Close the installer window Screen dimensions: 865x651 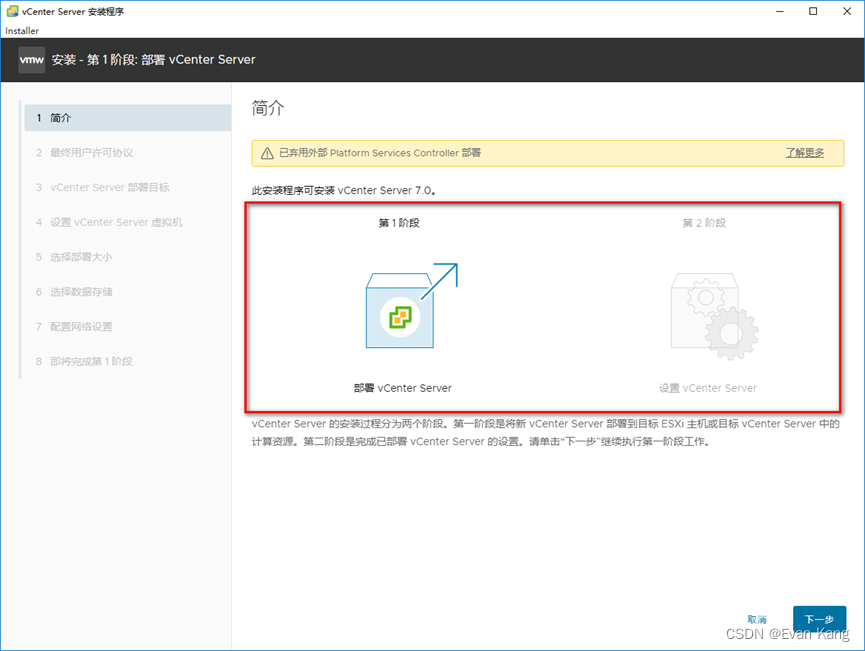coord(847,11)
